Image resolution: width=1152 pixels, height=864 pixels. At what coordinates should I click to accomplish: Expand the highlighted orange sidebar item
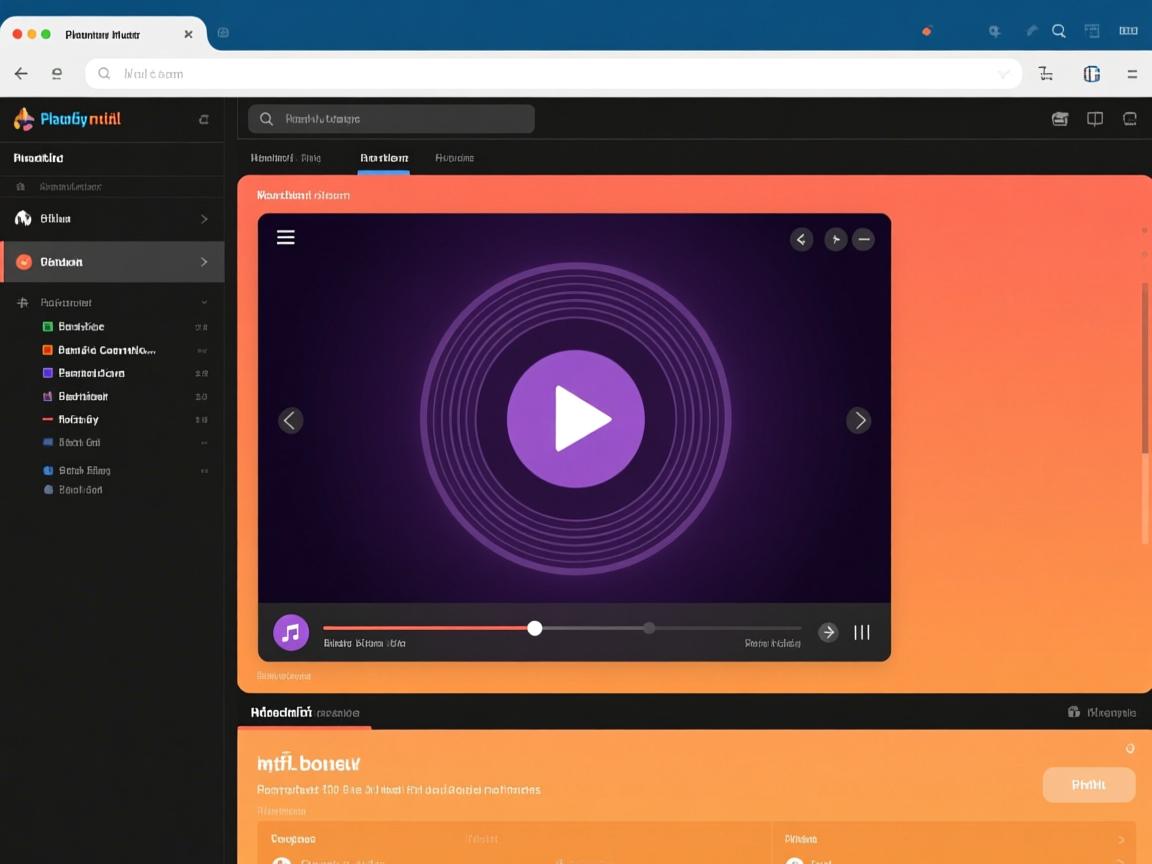[x=204, y=262]
